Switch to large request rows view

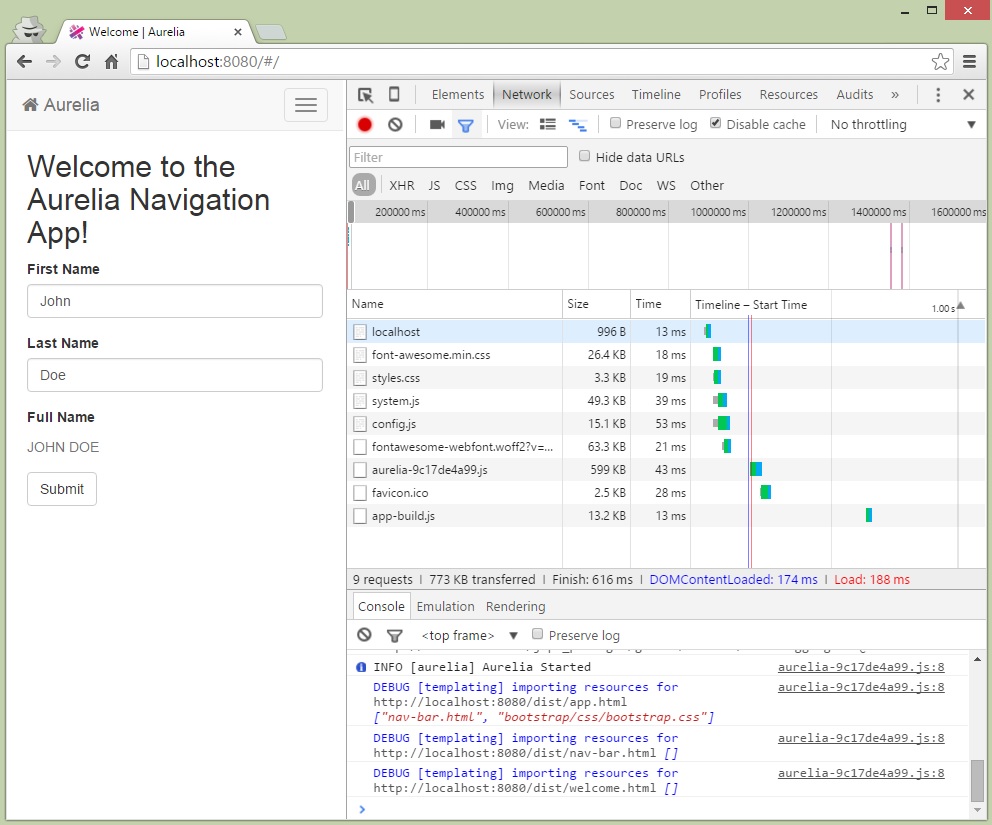click(548, 125)
